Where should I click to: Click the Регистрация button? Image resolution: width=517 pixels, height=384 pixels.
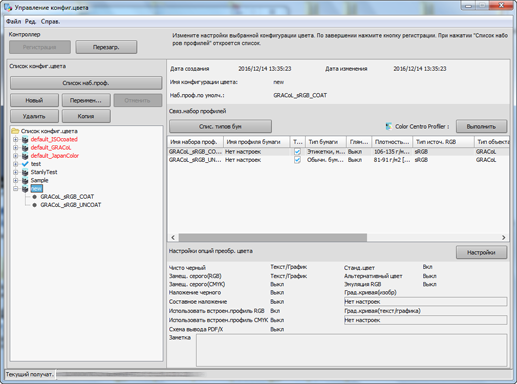(x=40, y=47)
